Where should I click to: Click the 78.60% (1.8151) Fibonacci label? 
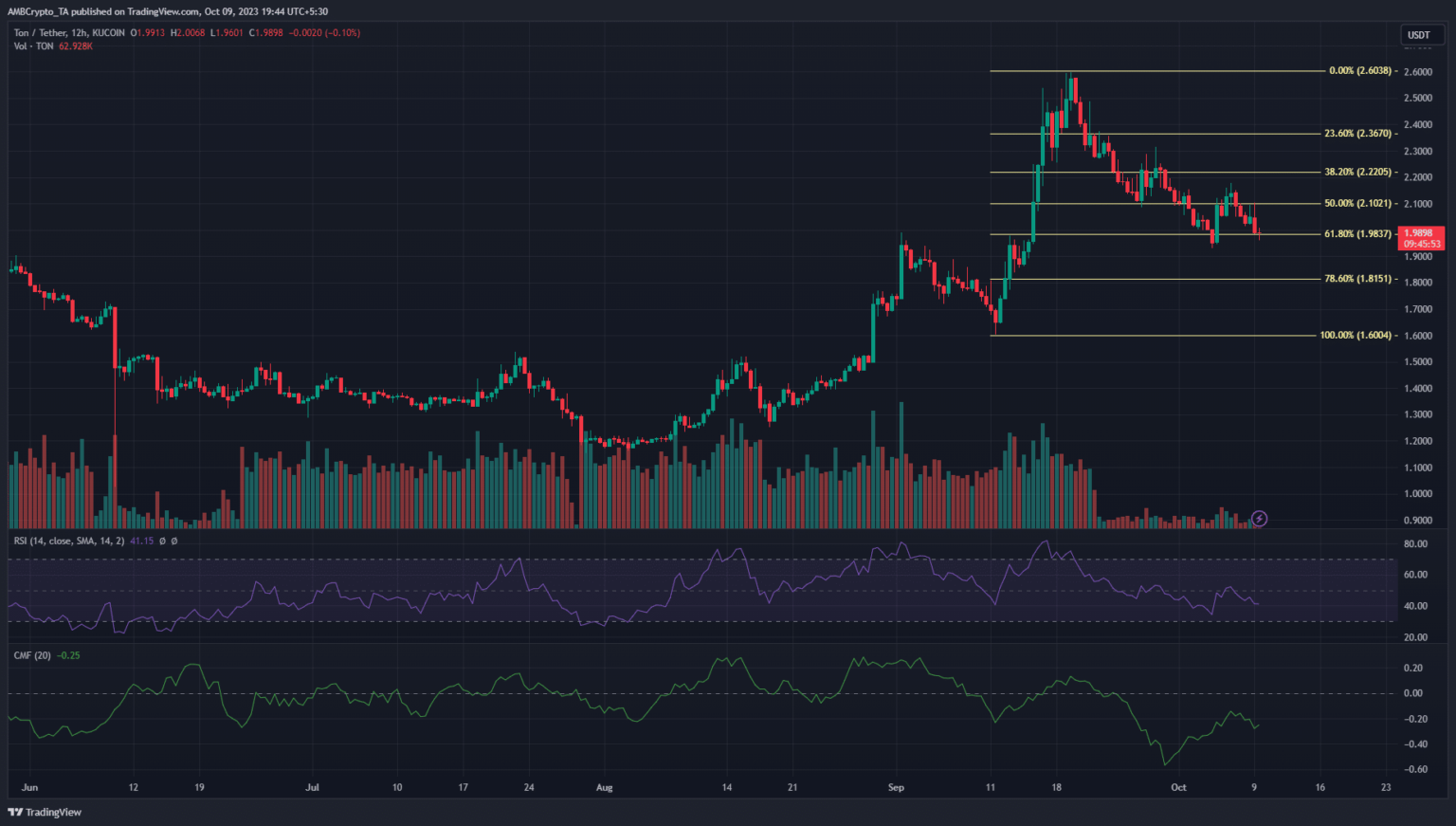[x=1357, y=279]
